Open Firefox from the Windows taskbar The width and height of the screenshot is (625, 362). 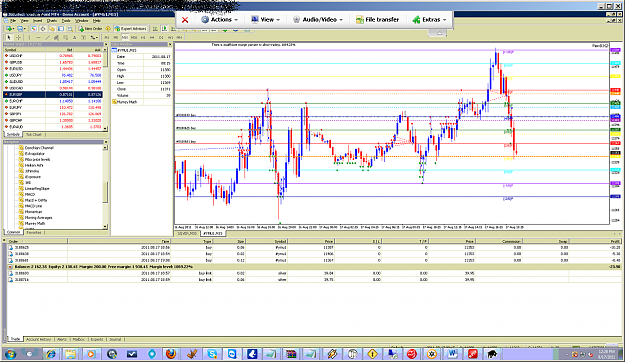171,354
